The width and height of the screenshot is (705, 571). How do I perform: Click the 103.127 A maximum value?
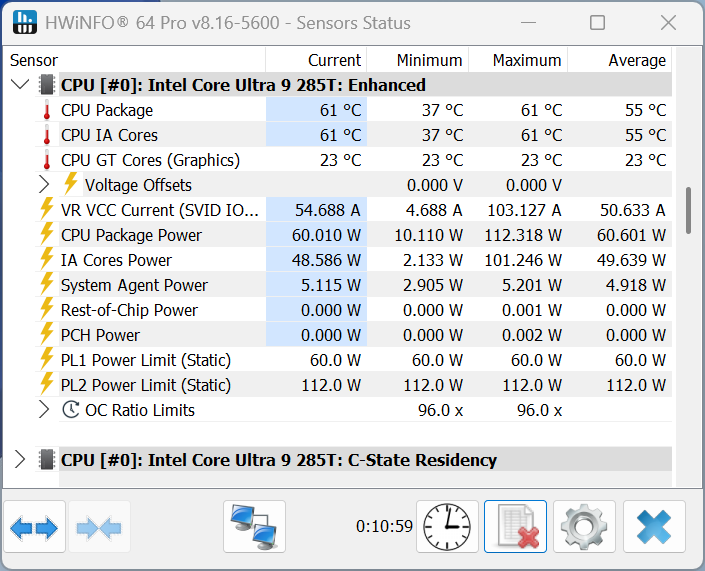(x=524, y=210)
